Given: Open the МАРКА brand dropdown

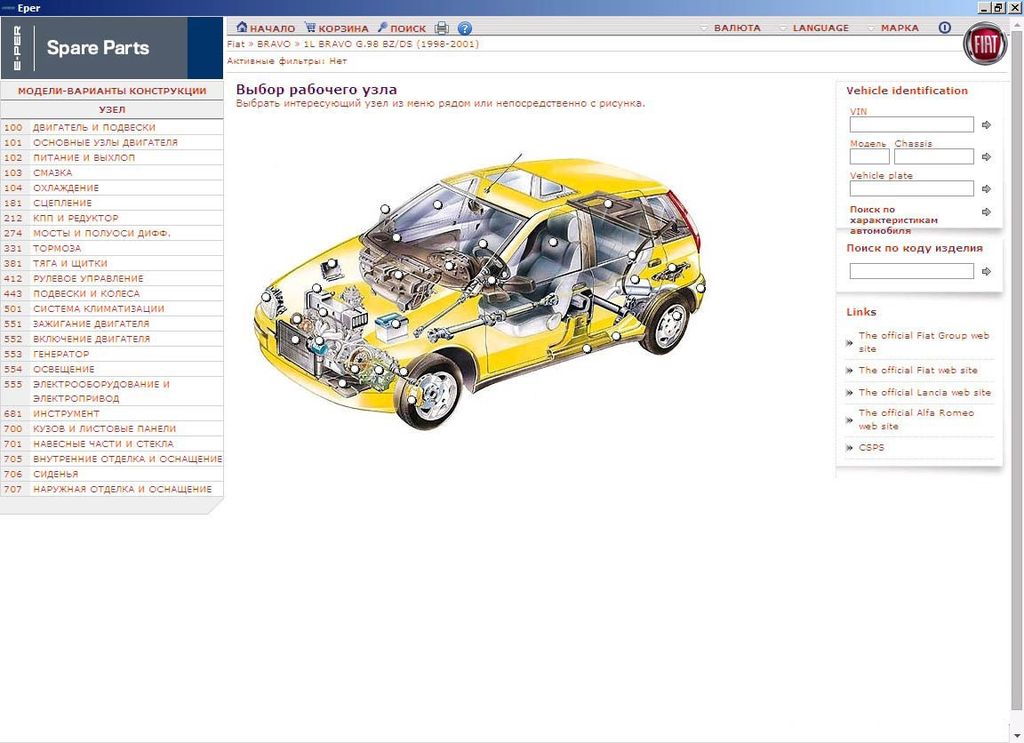Looking at the screenshot, I should coord(899,28).
